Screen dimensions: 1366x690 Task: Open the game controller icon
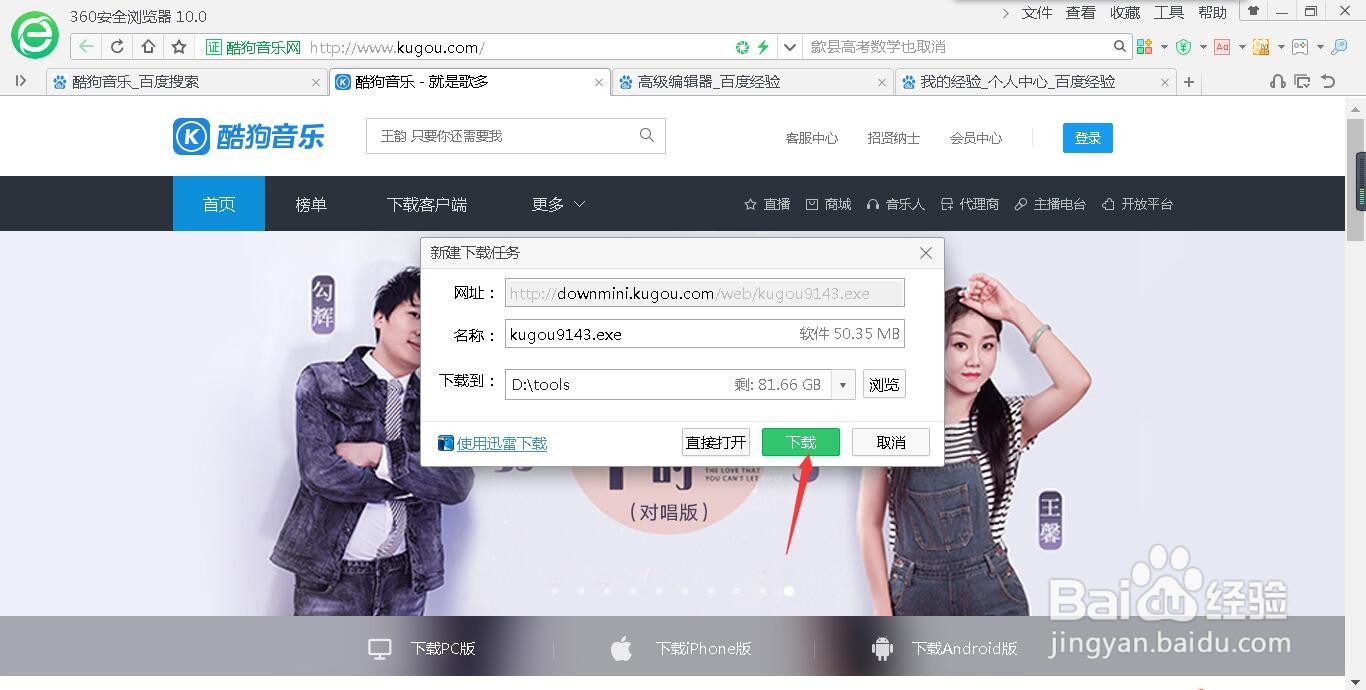pos(1300,47)
